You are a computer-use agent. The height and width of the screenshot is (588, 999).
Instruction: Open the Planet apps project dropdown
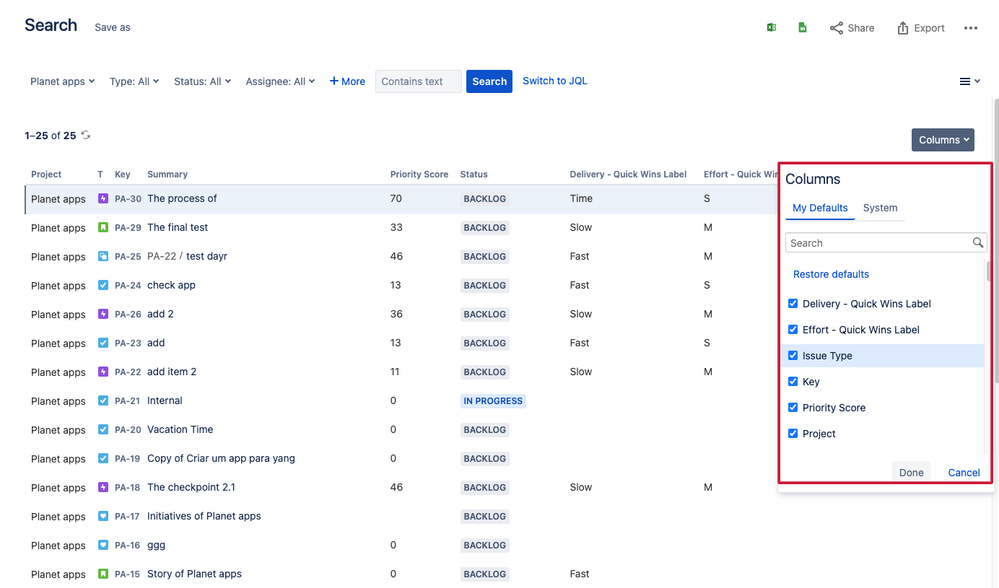pos(62,82)
